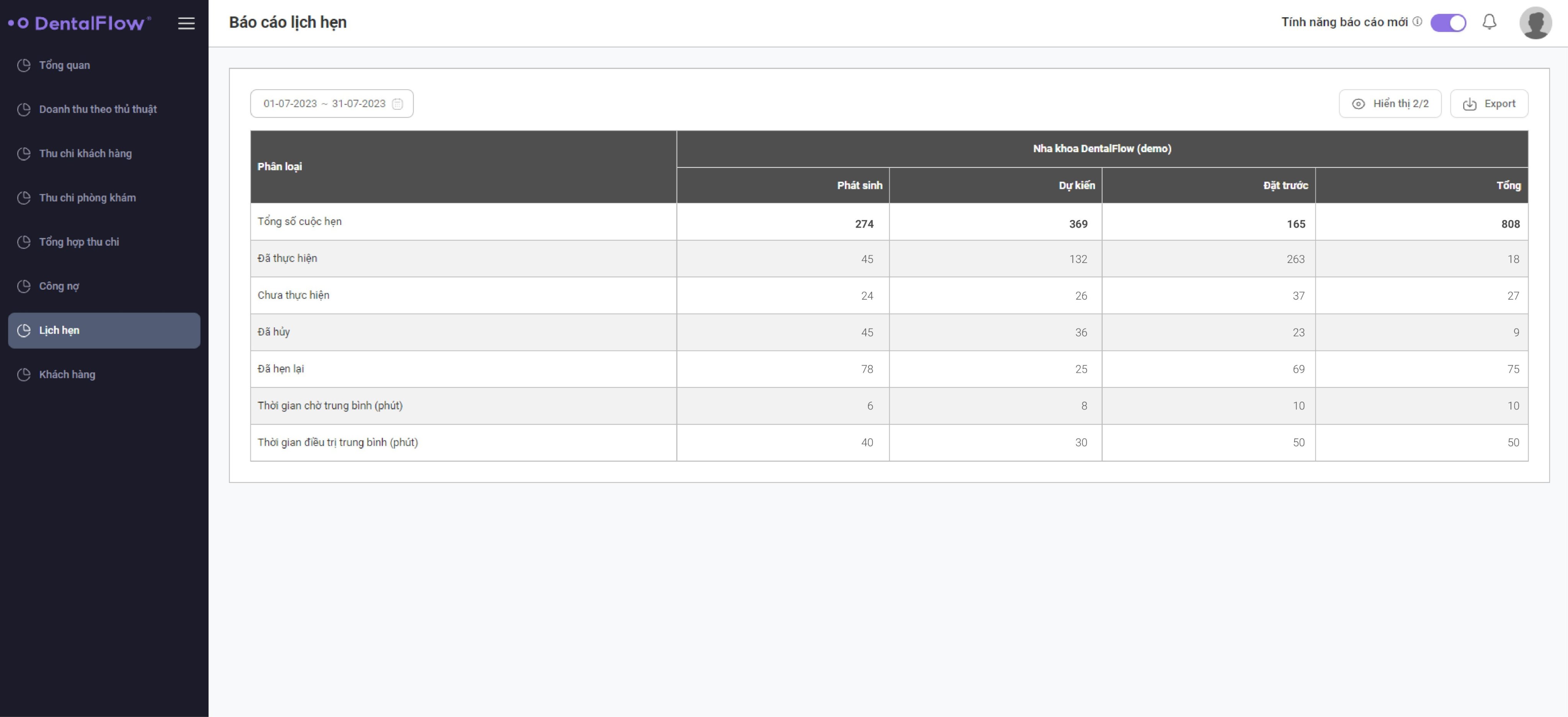
Task: Click the Tổng quan pie icon
Action: (x=24, y=65)
